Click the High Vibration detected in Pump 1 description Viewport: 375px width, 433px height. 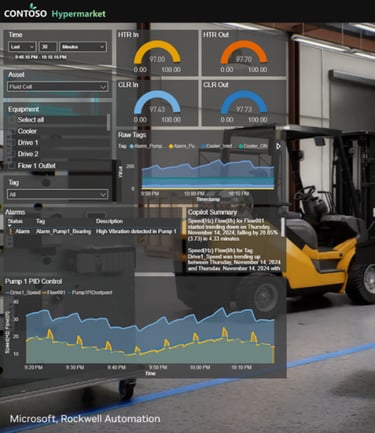coord(136,231)
